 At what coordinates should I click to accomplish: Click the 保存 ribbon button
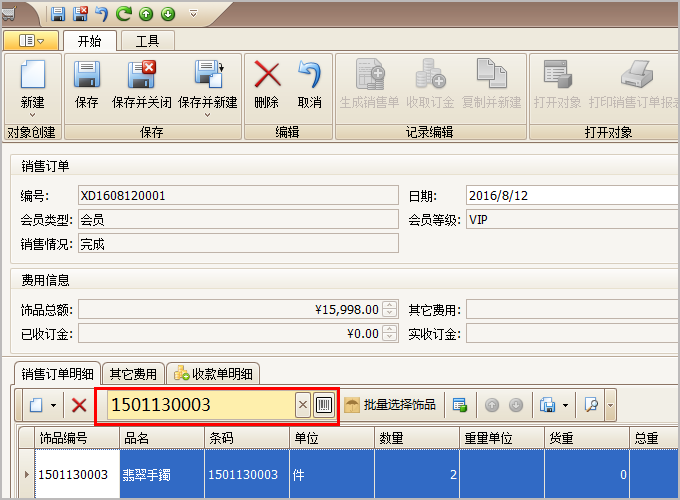[87, 85]
